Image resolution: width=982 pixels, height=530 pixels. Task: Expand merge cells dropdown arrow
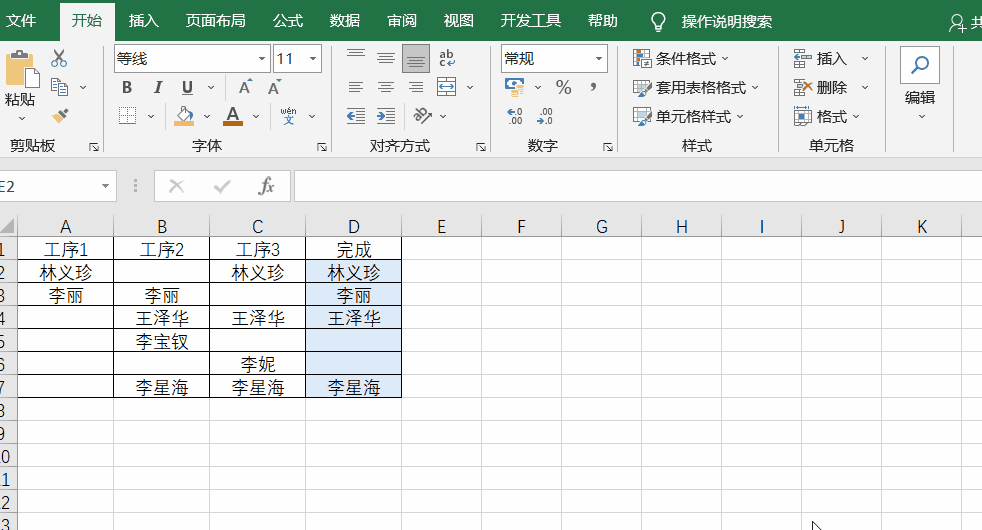tap(470, 88)
